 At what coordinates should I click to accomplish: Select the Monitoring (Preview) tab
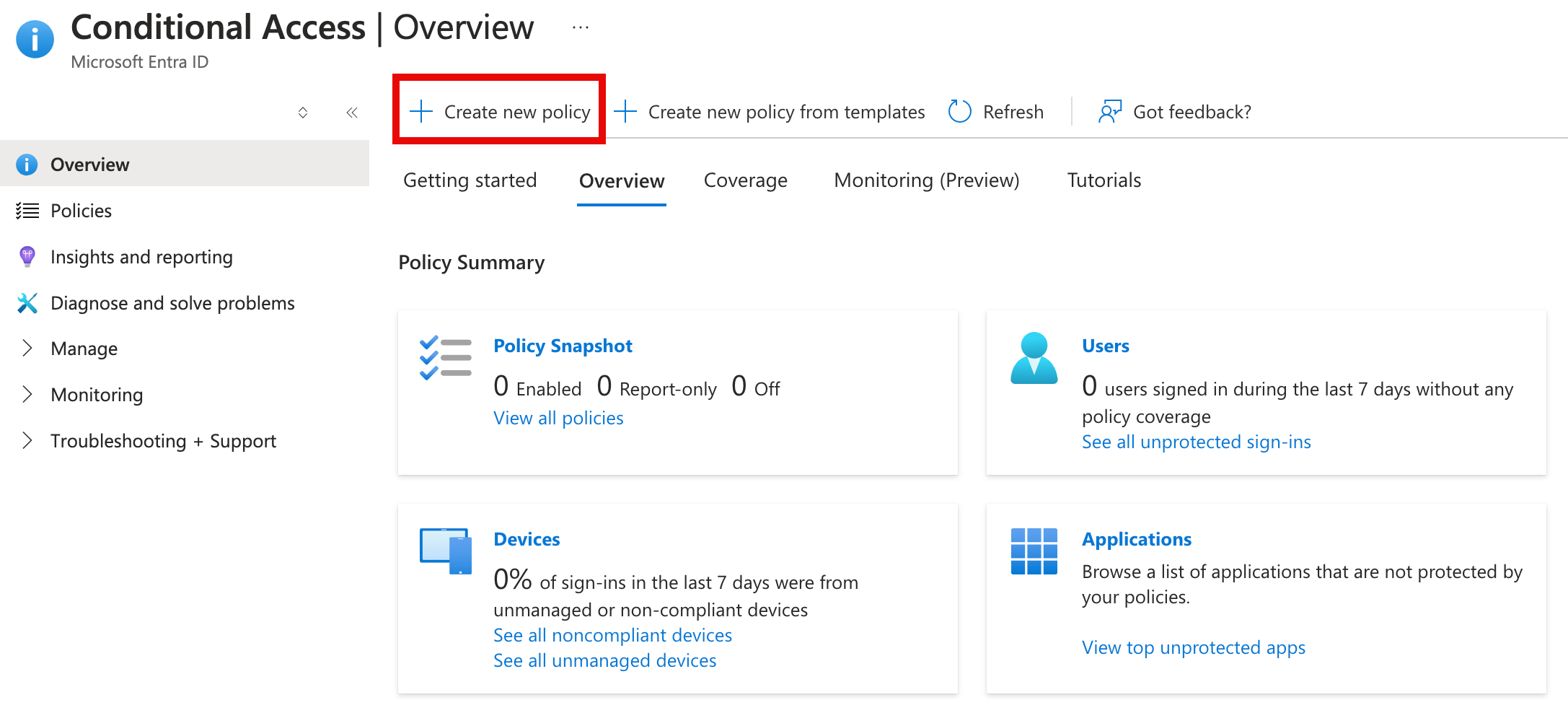click(x=927, y=180)
